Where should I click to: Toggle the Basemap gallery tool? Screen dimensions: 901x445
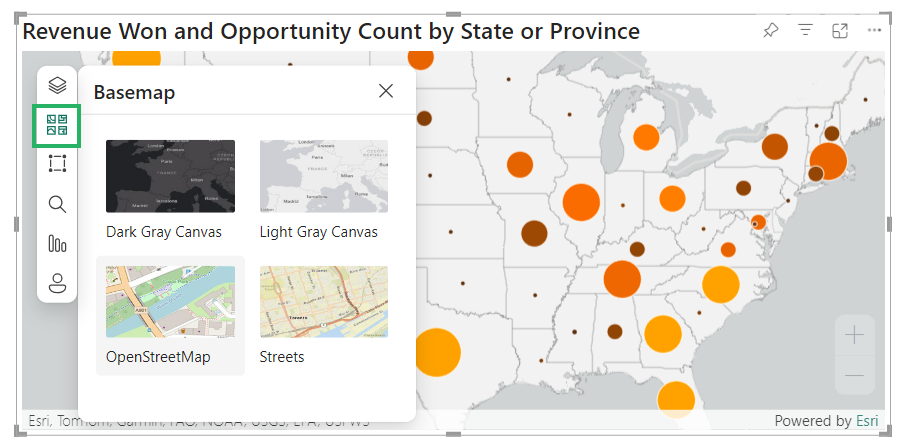click(57, 125)
